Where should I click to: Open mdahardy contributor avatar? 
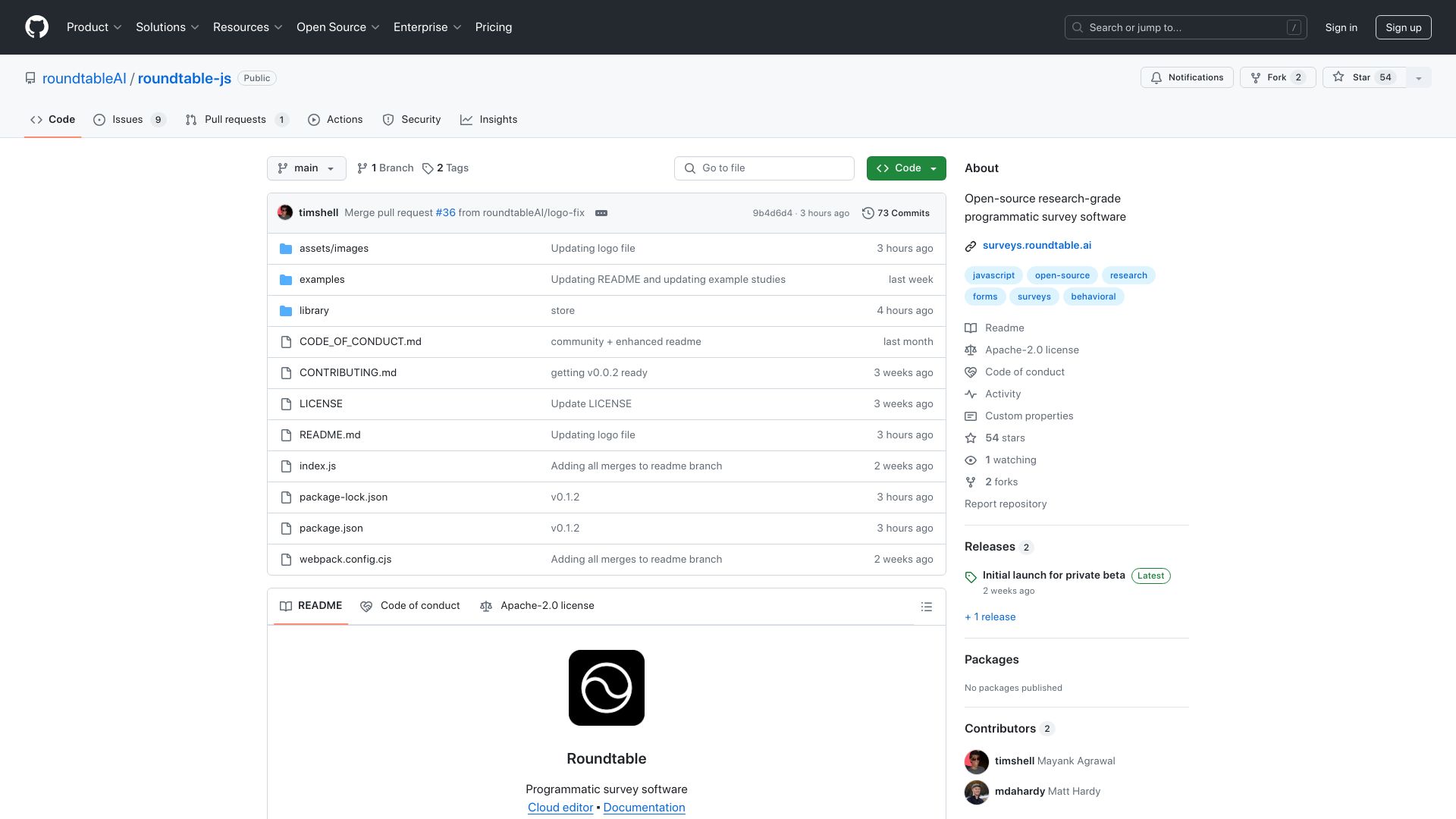coord(977,792)
